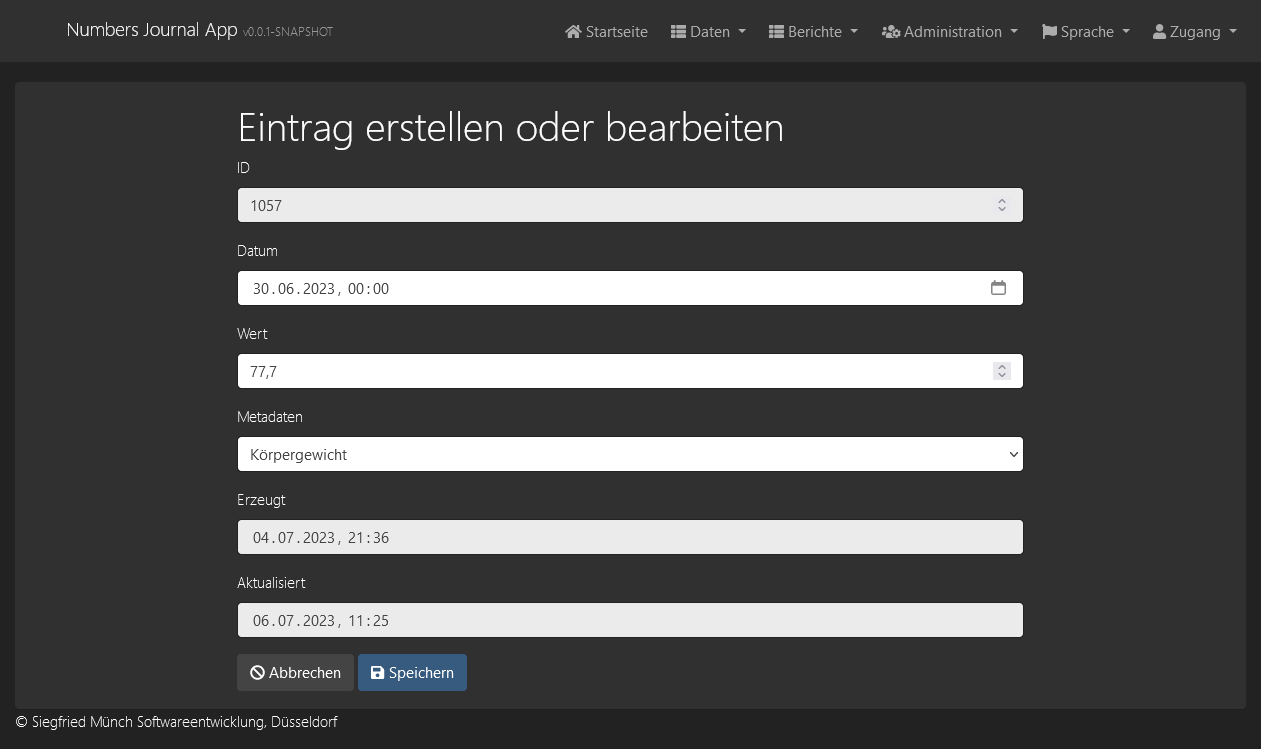
Task: Open the Sprache language menu
Action: [1087, 32]
